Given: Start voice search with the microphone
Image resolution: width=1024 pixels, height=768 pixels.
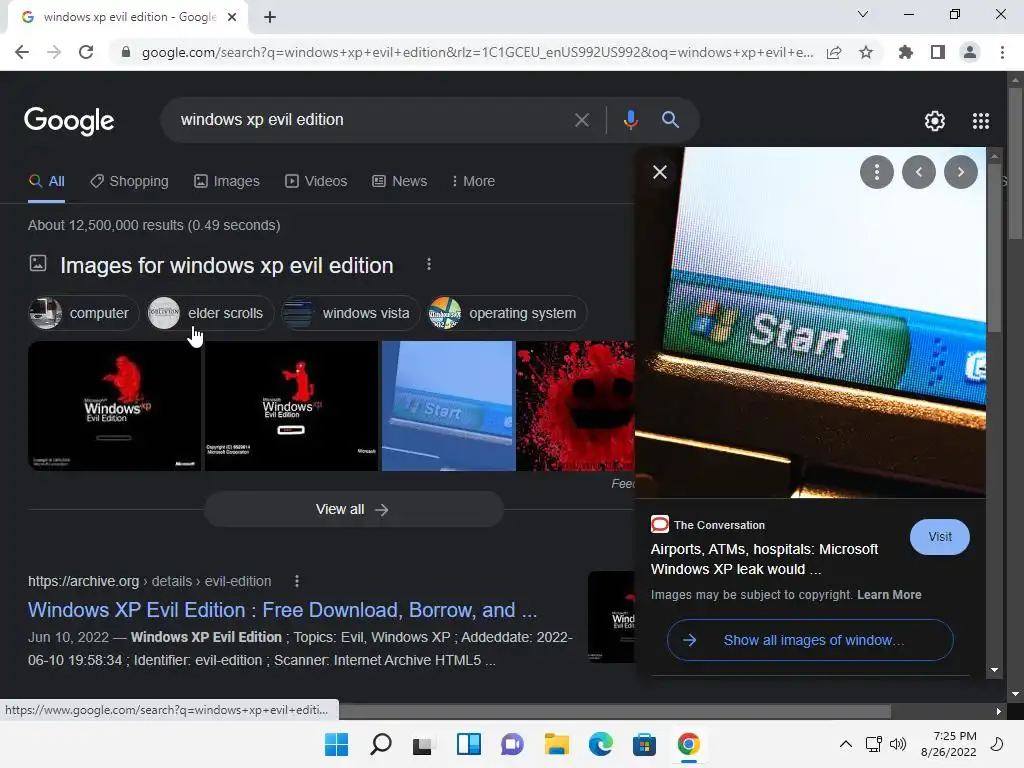Looking at the screenshot, I should click(630, 120).
